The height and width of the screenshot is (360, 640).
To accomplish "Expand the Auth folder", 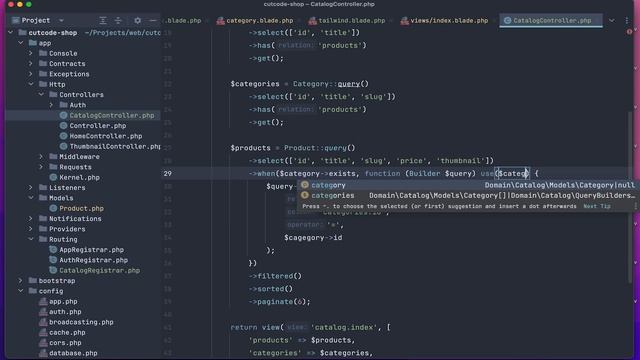I will click(51, 105).
